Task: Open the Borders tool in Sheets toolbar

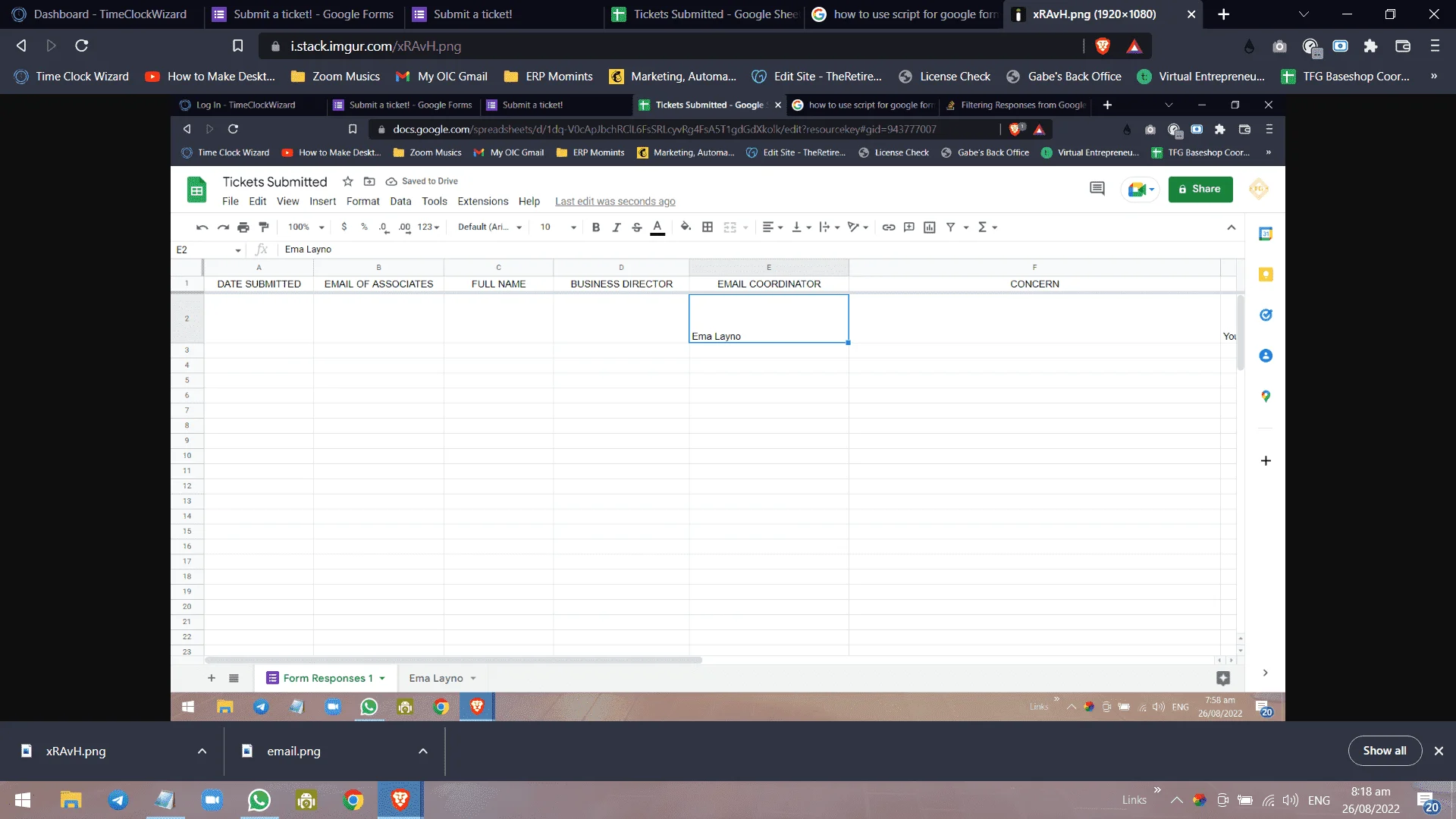Action: (x=708, y=227)
